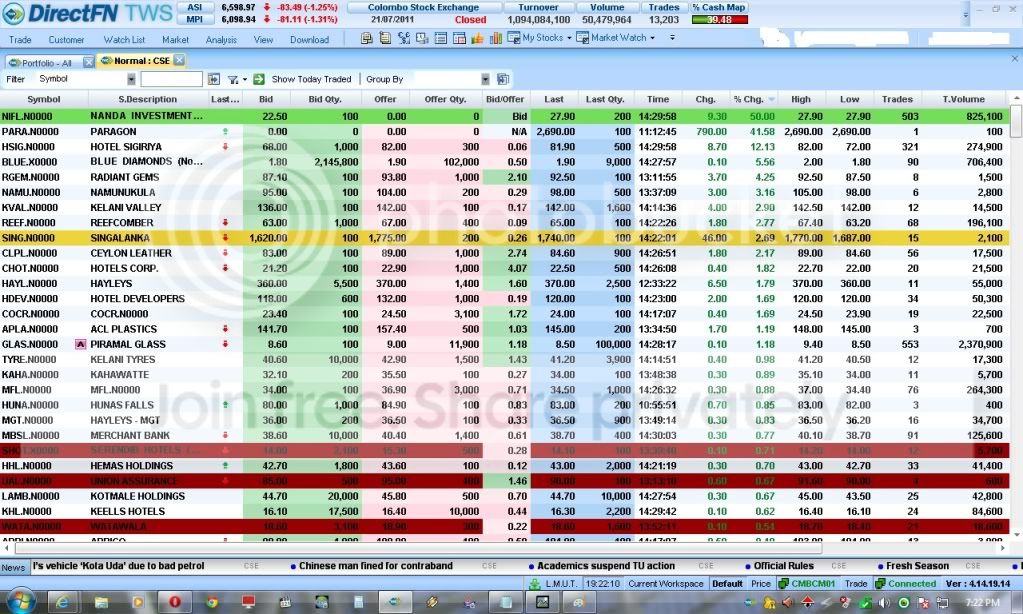
Task: Click Show Today Traded button
Action: point(311,79)
